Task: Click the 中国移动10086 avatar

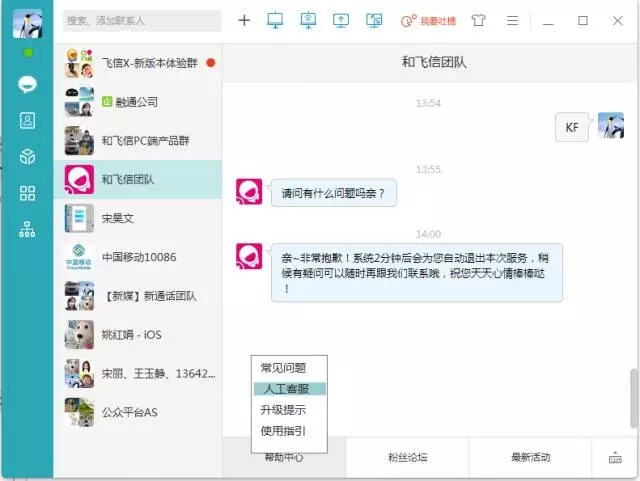Action: coord(79,257)
